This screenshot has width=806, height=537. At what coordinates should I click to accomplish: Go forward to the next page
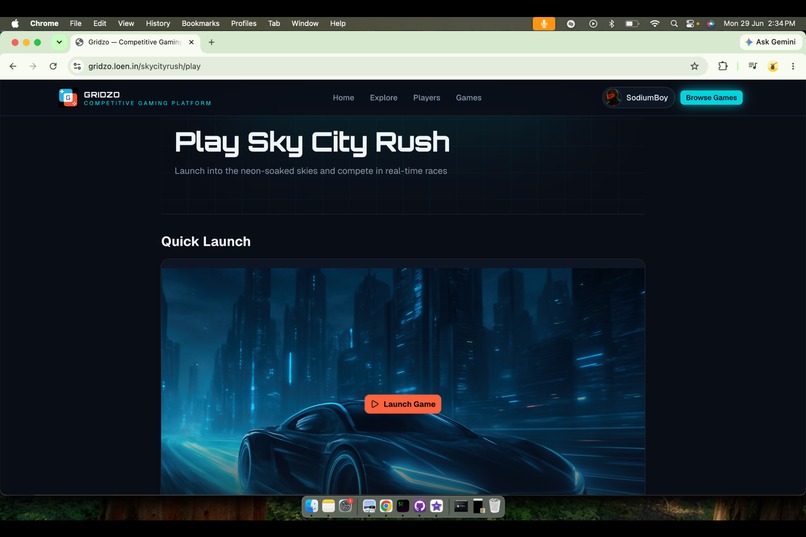click(33, 66)
